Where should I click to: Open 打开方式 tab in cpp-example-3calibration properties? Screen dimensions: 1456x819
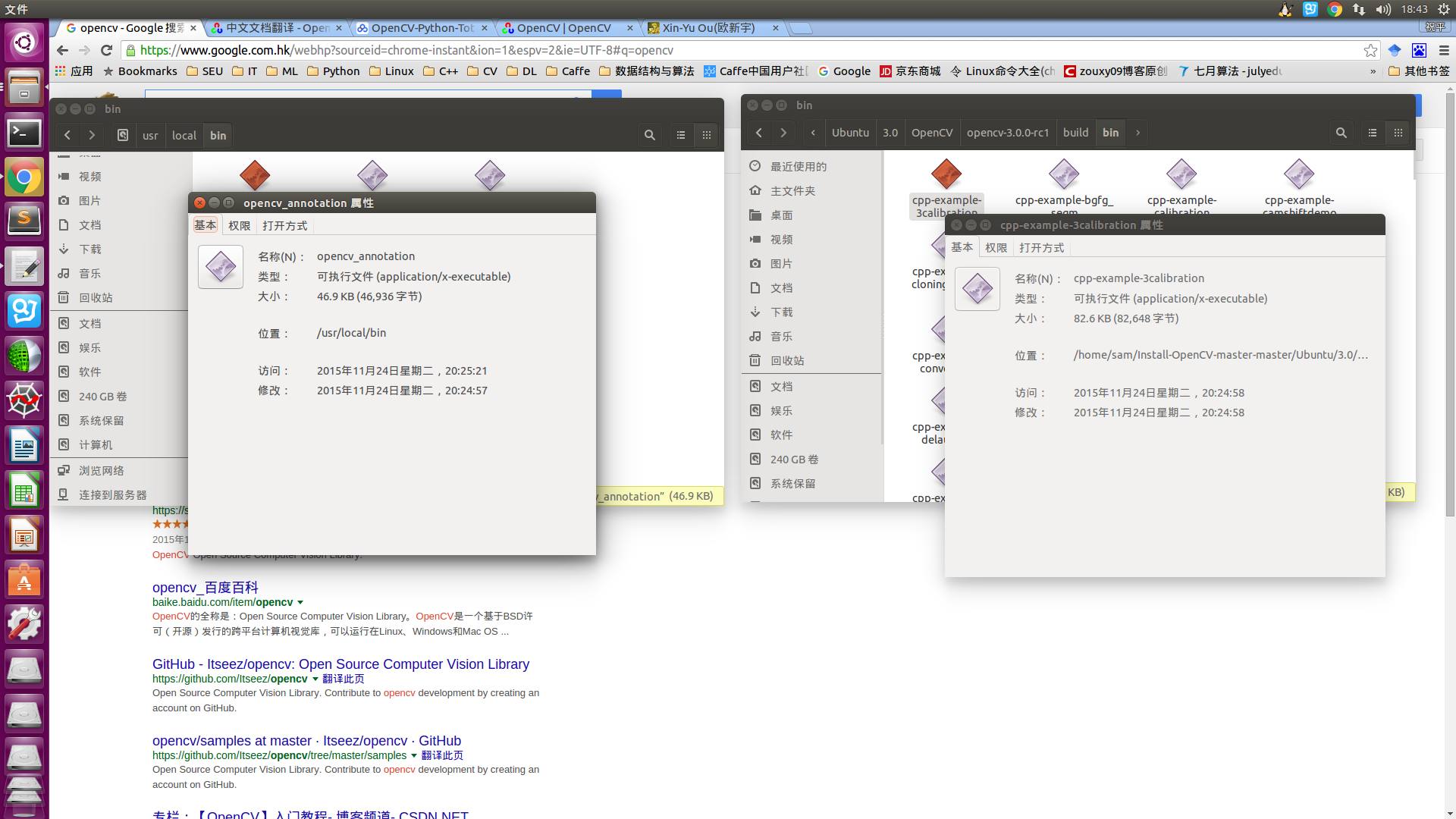[1041, 248]
